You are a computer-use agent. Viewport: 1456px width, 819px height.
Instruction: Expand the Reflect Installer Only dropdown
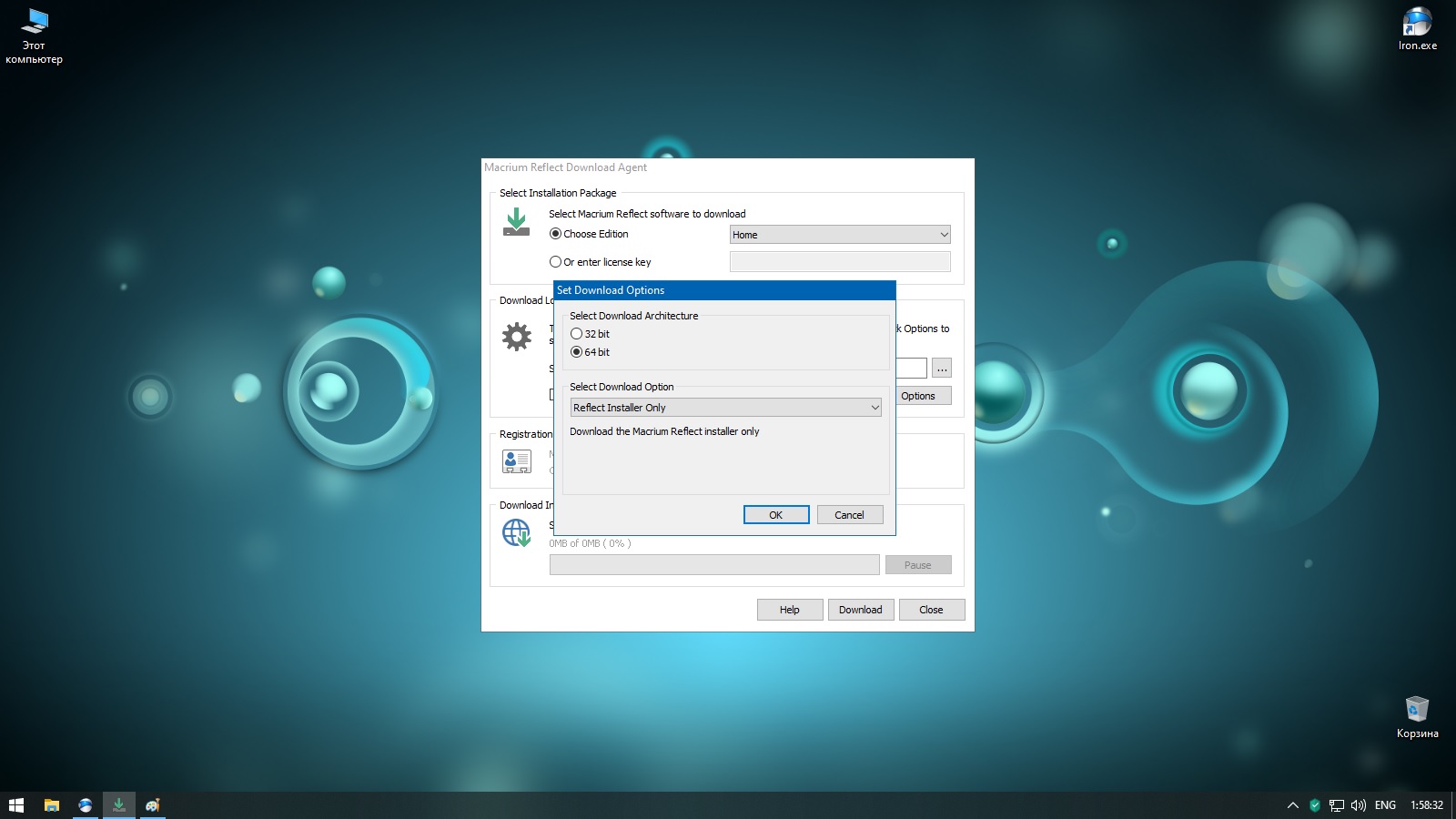click(x=725, y=408)
